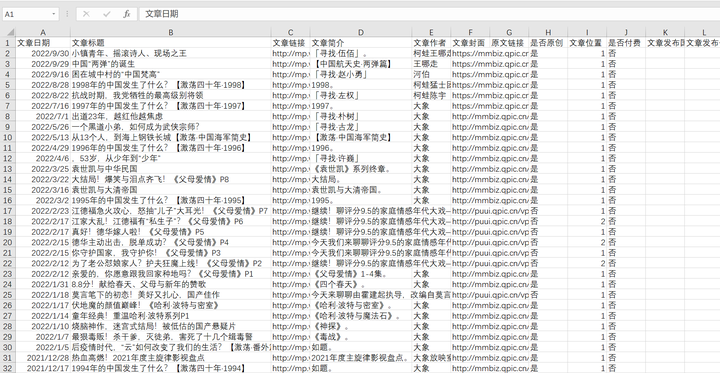Select the cell with date 2022/9/16
This screenshot has height=373, width=720.
point(43,74)
